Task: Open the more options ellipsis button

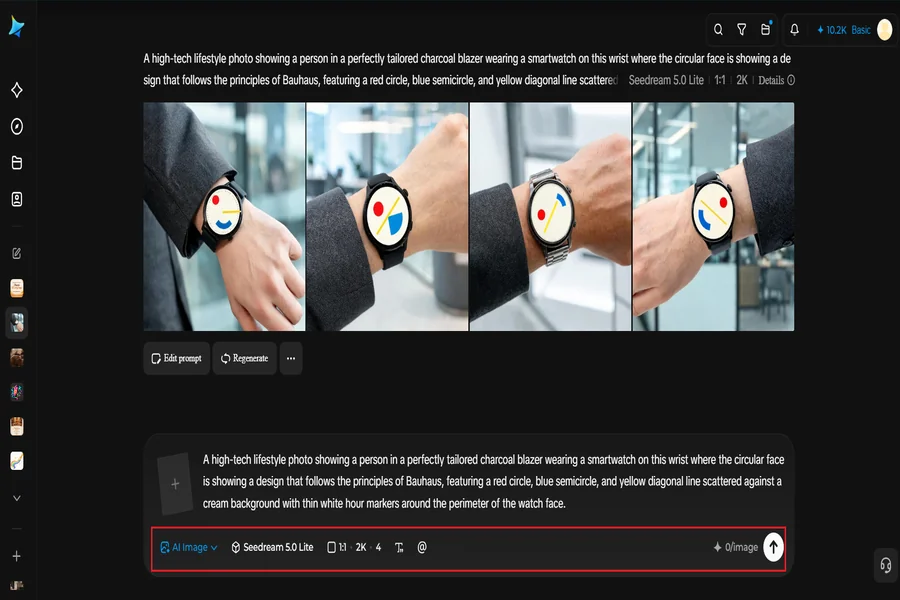Action: pyautogui.click(x=291, y=358)
